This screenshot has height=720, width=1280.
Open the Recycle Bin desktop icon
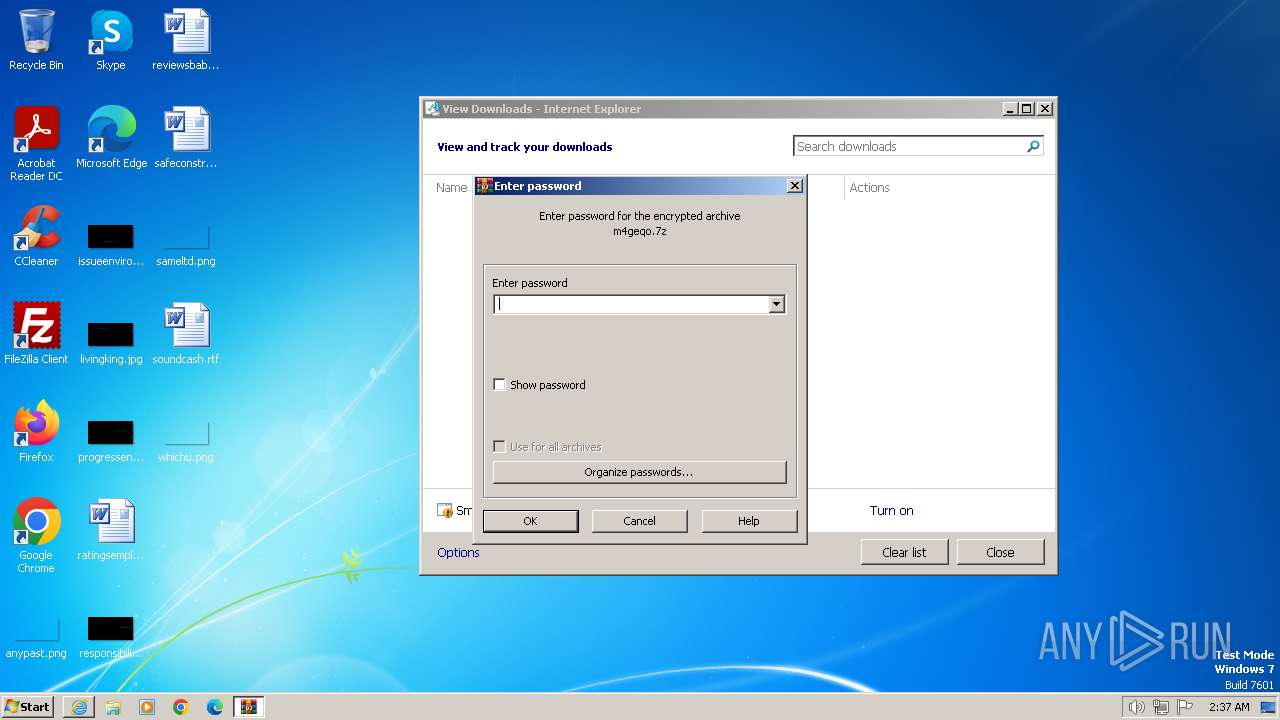[x=36, y=40]
